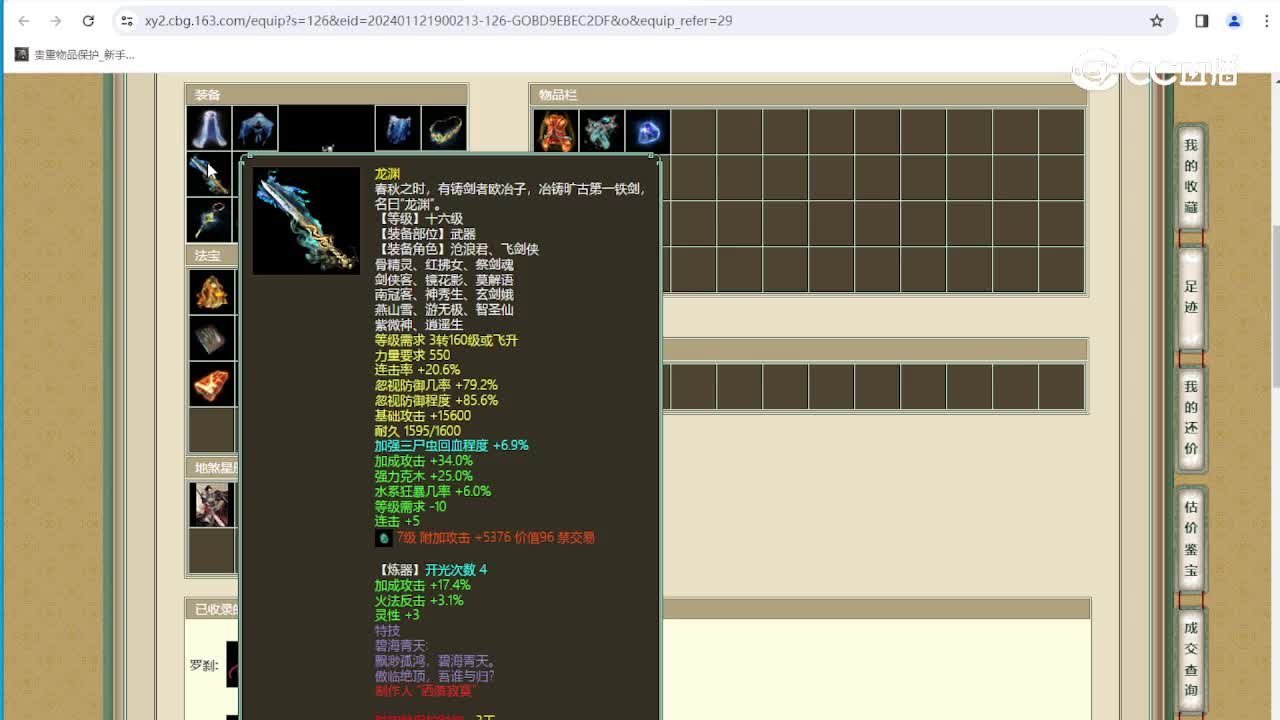View site information icon in address bar
This screenshot has height=720, width=1280.
point(126,20)
